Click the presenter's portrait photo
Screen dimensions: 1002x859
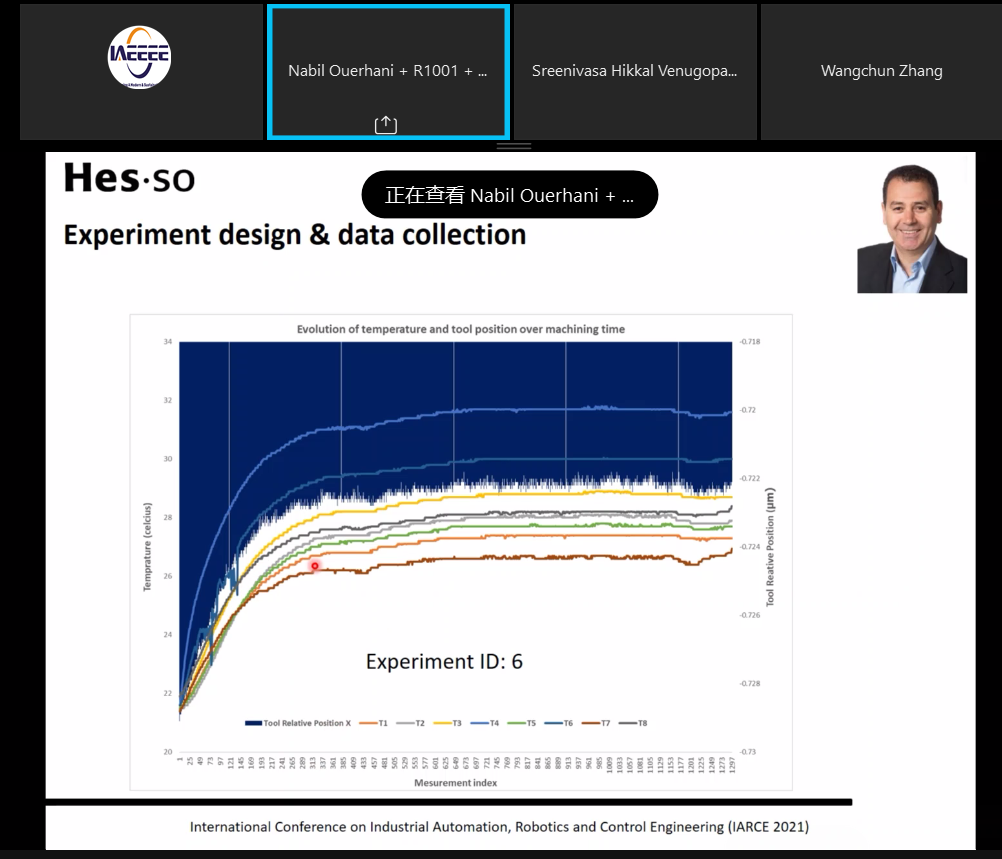[x=911, y=228]
